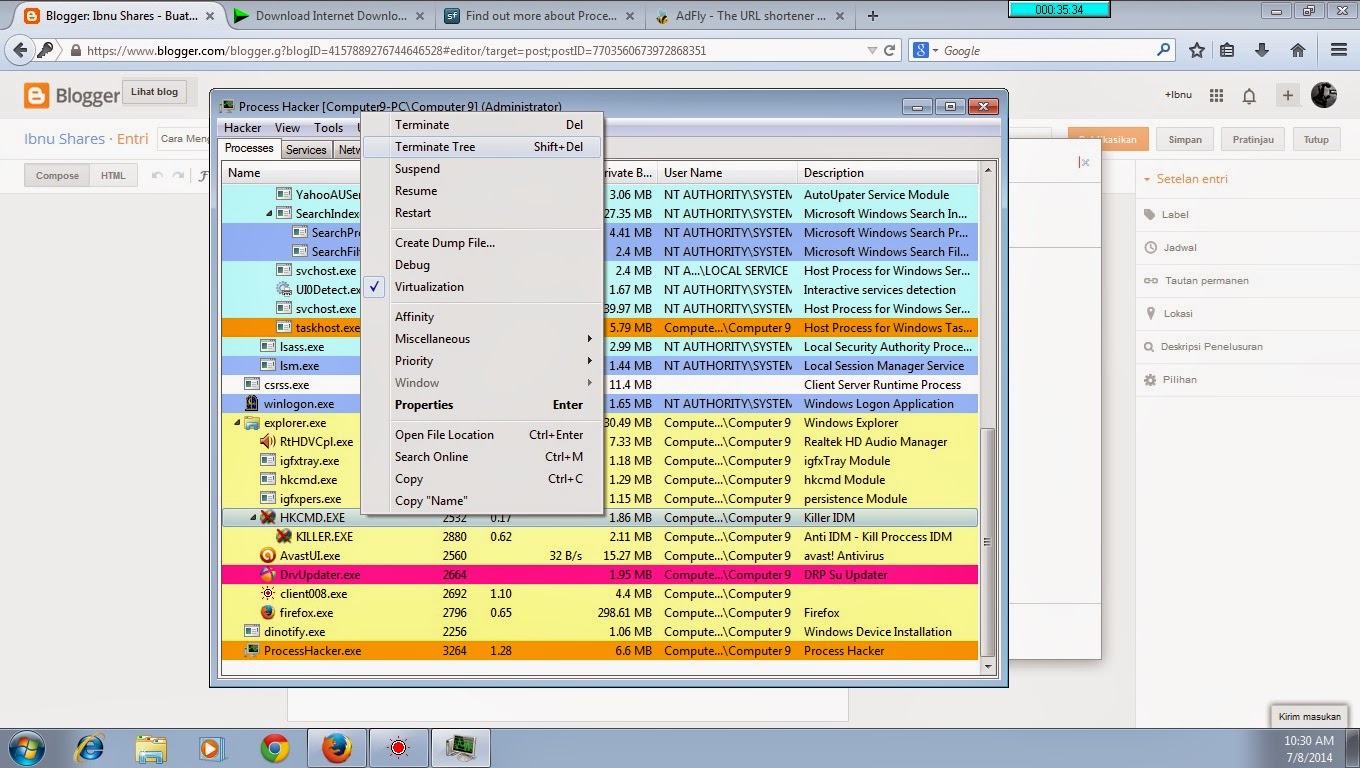Click the firefox.exe process icon
The height and width of the screenshot is (768, 1360).
268,613
